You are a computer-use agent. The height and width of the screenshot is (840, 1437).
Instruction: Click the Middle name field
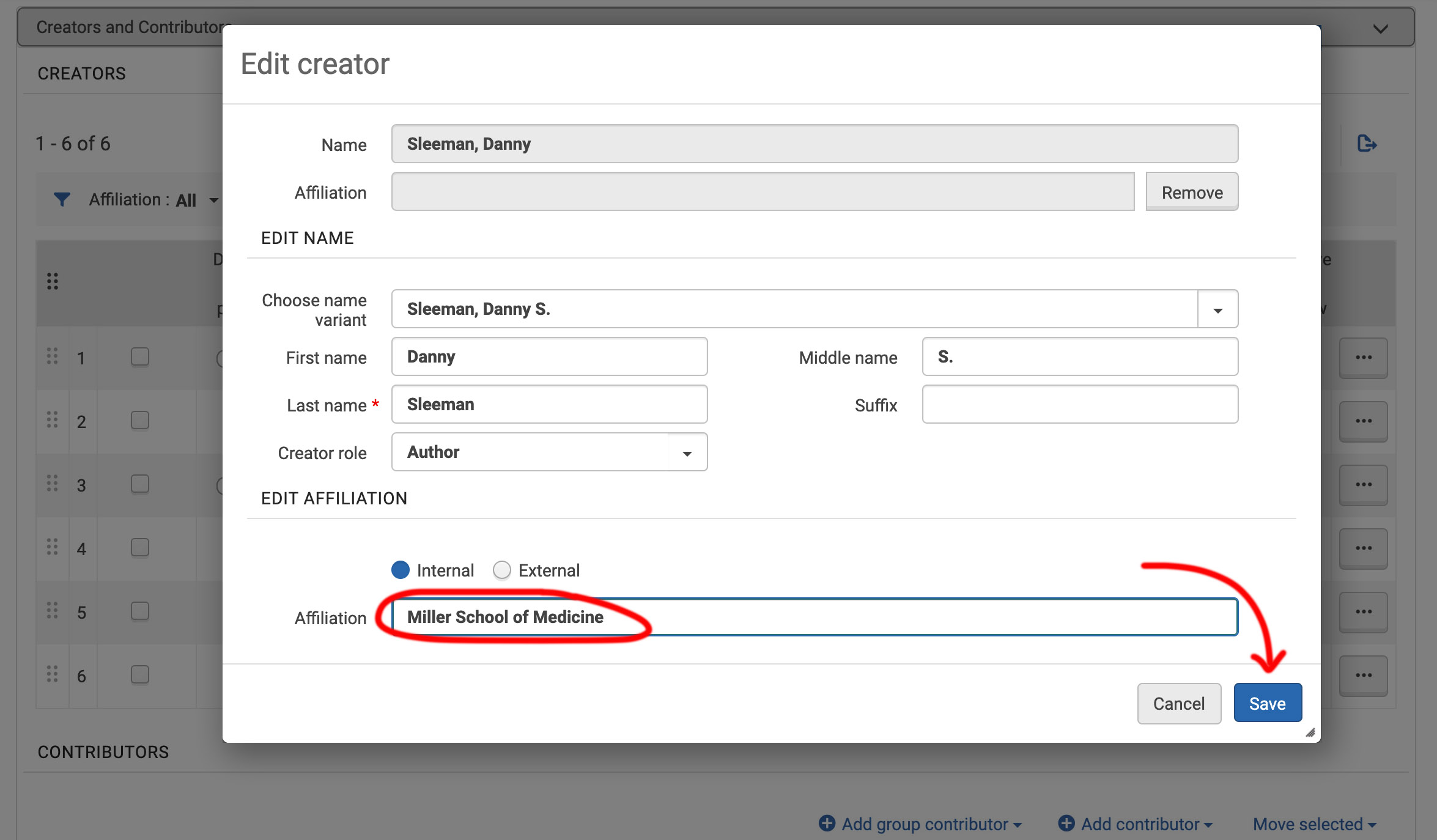point(1080,357)
